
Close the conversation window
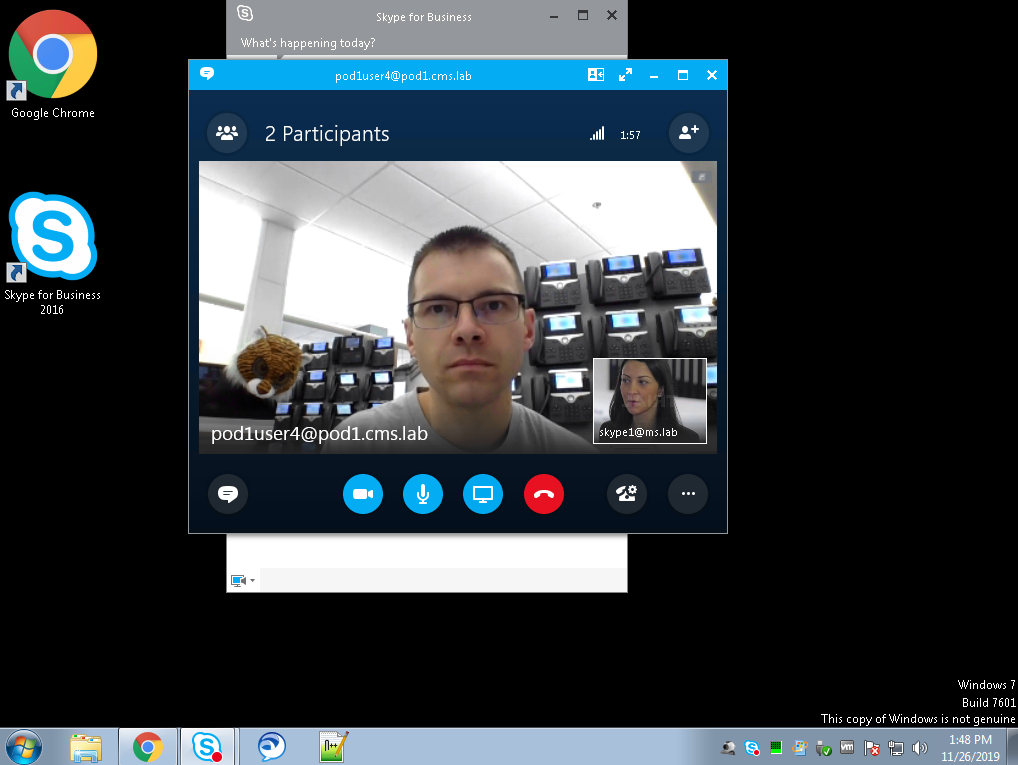712,75
